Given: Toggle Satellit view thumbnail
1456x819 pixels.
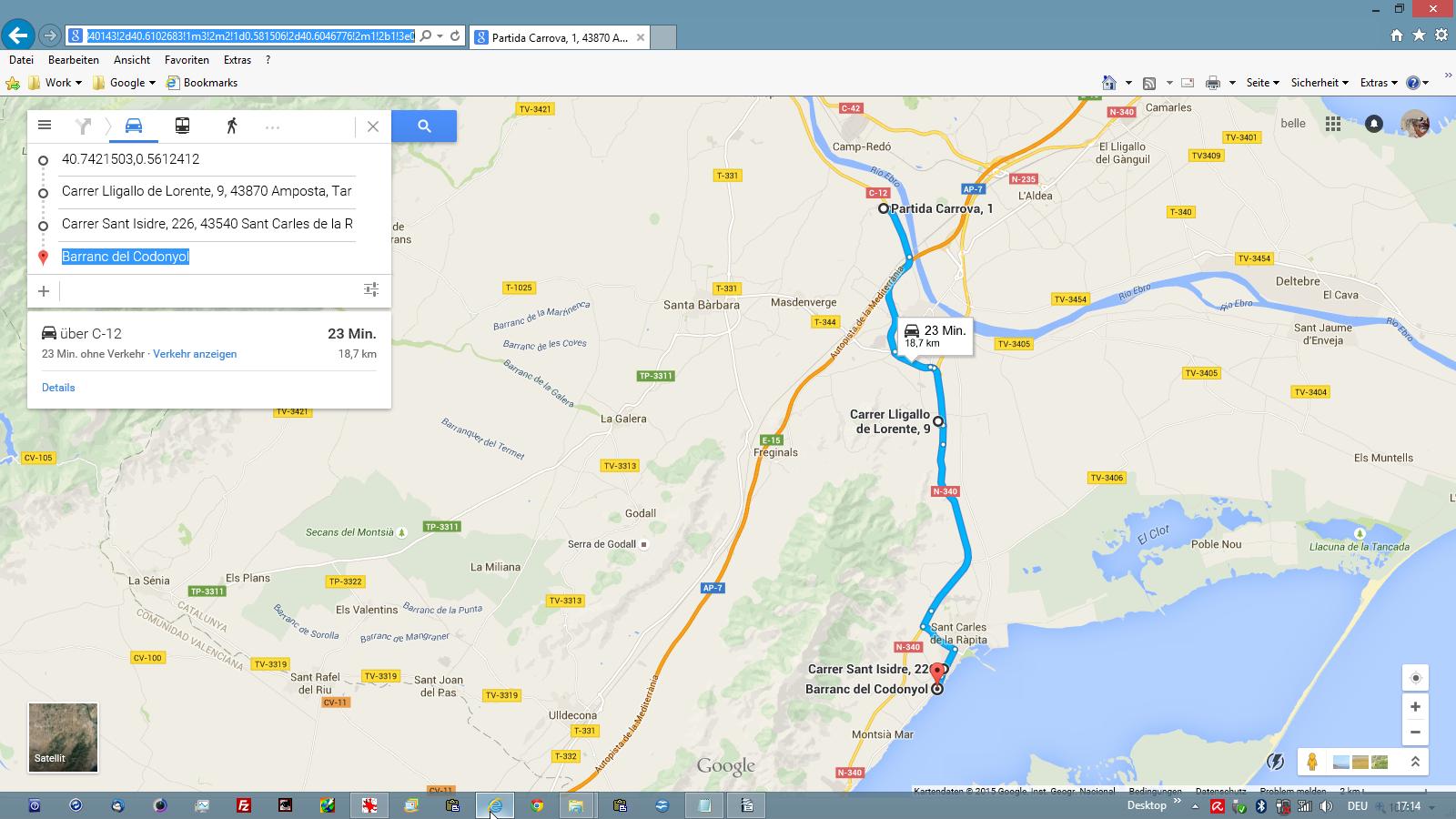Looking at the screenshot, I should [63, 737].
